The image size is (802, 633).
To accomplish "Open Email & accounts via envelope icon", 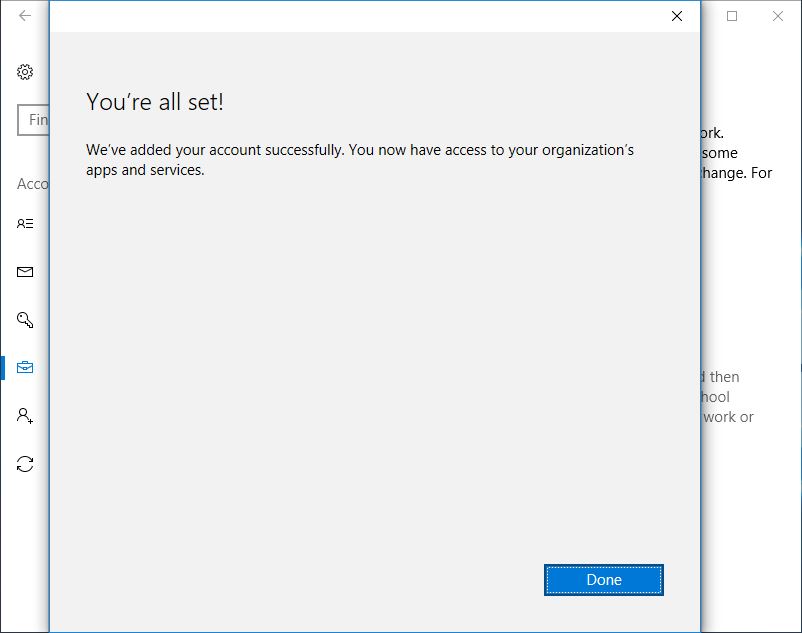I will tap(26, 271).
